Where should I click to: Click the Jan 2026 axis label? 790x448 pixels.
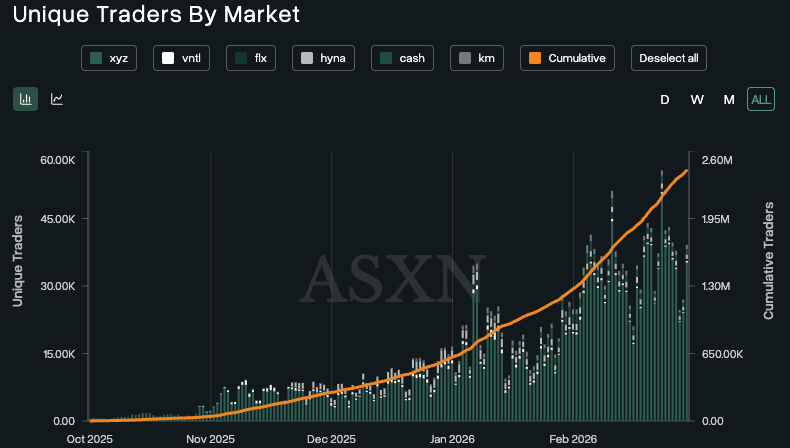pos(452,438)
